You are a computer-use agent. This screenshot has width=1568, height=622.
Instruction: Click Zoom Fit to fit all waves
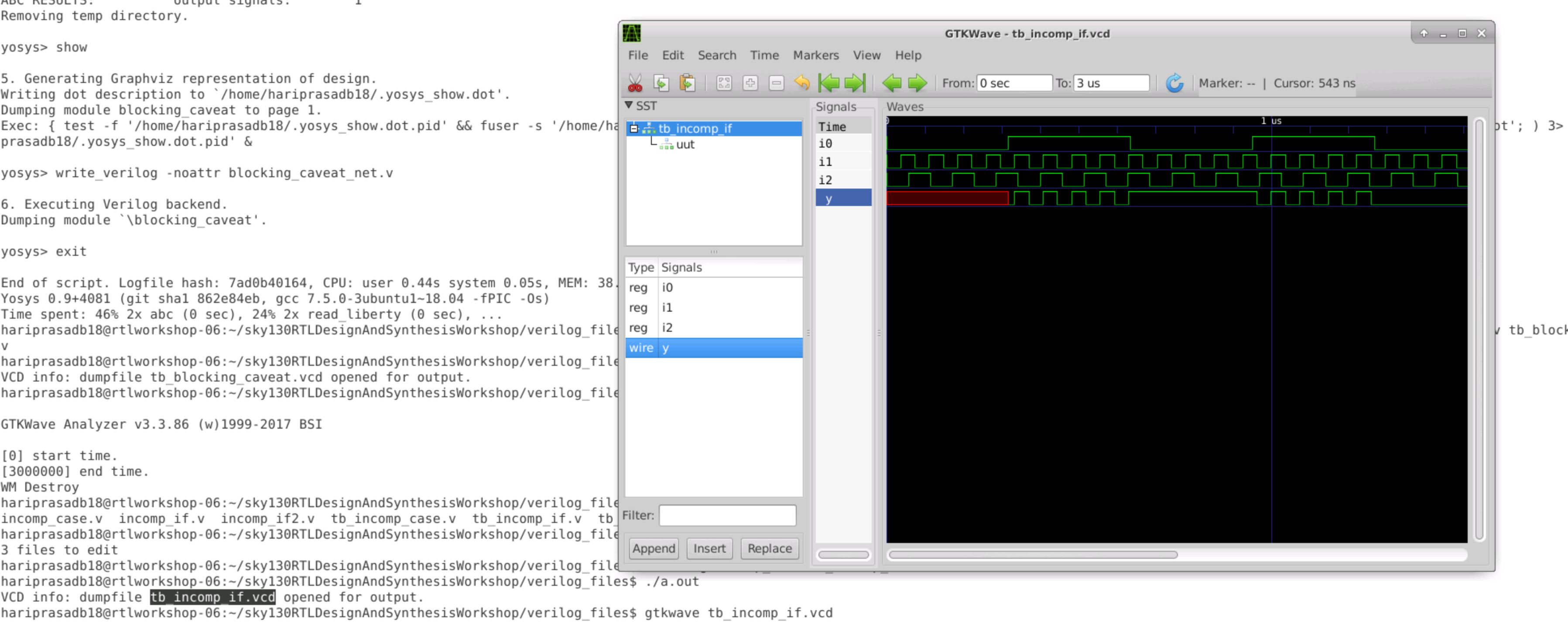click(724, 83)
